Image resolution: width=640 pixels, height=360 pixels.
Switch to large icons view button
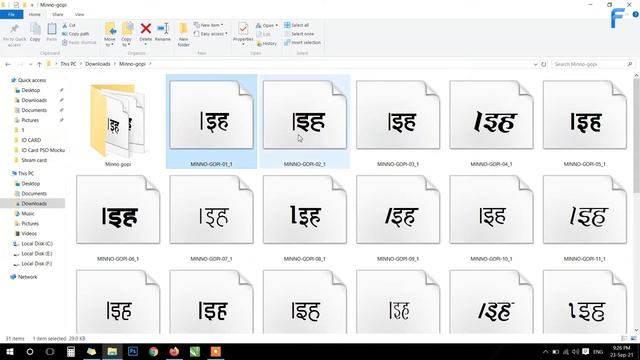(x=633, y=338)
